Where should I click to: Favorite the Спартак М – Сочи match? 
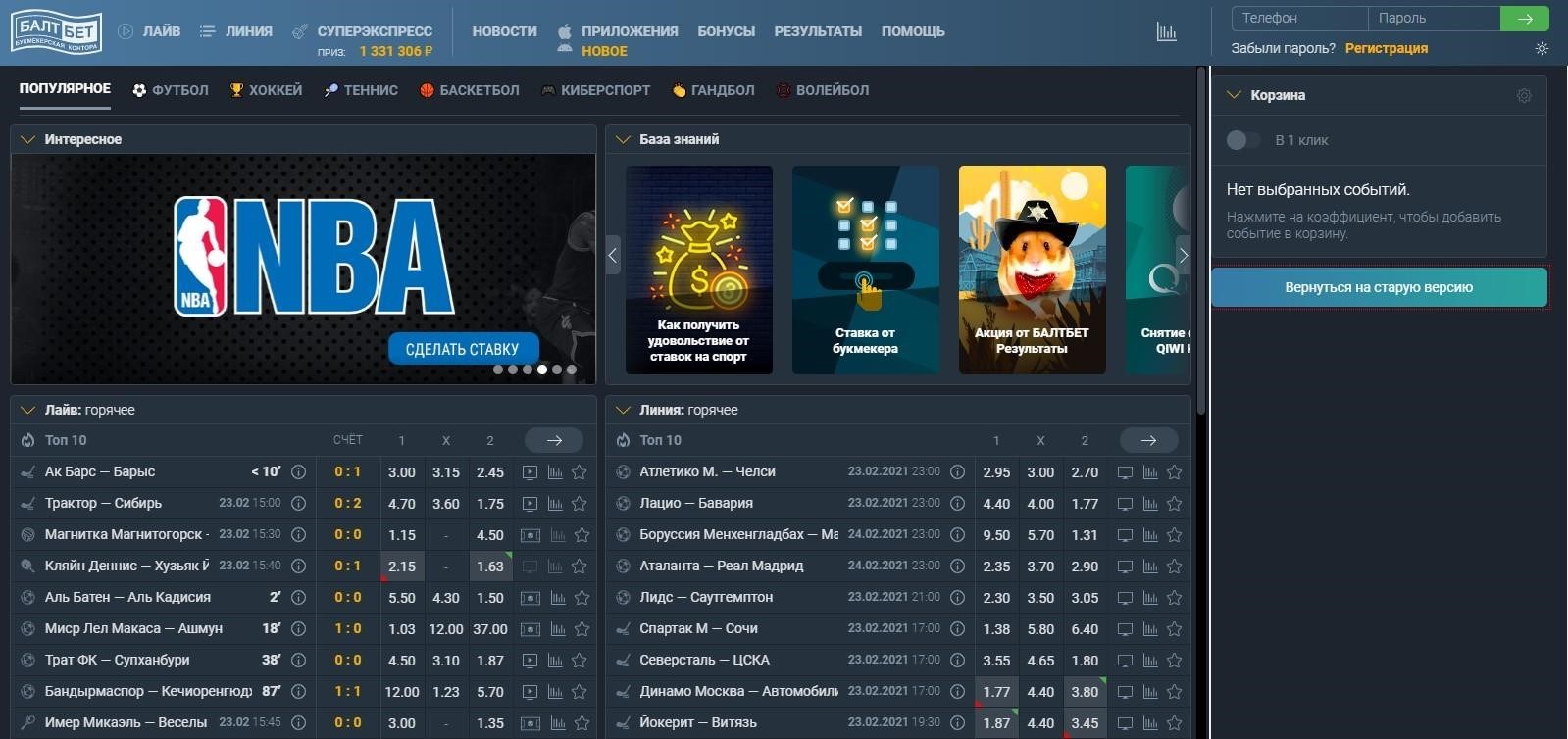[x=1174, y=629]
